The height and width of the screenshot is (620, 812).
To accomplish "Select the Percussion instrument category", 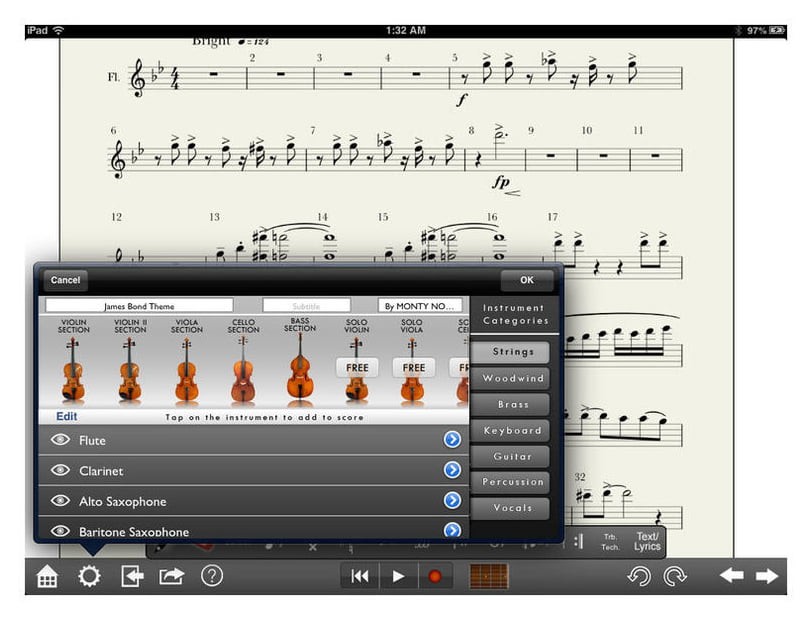I will [511, 482].
